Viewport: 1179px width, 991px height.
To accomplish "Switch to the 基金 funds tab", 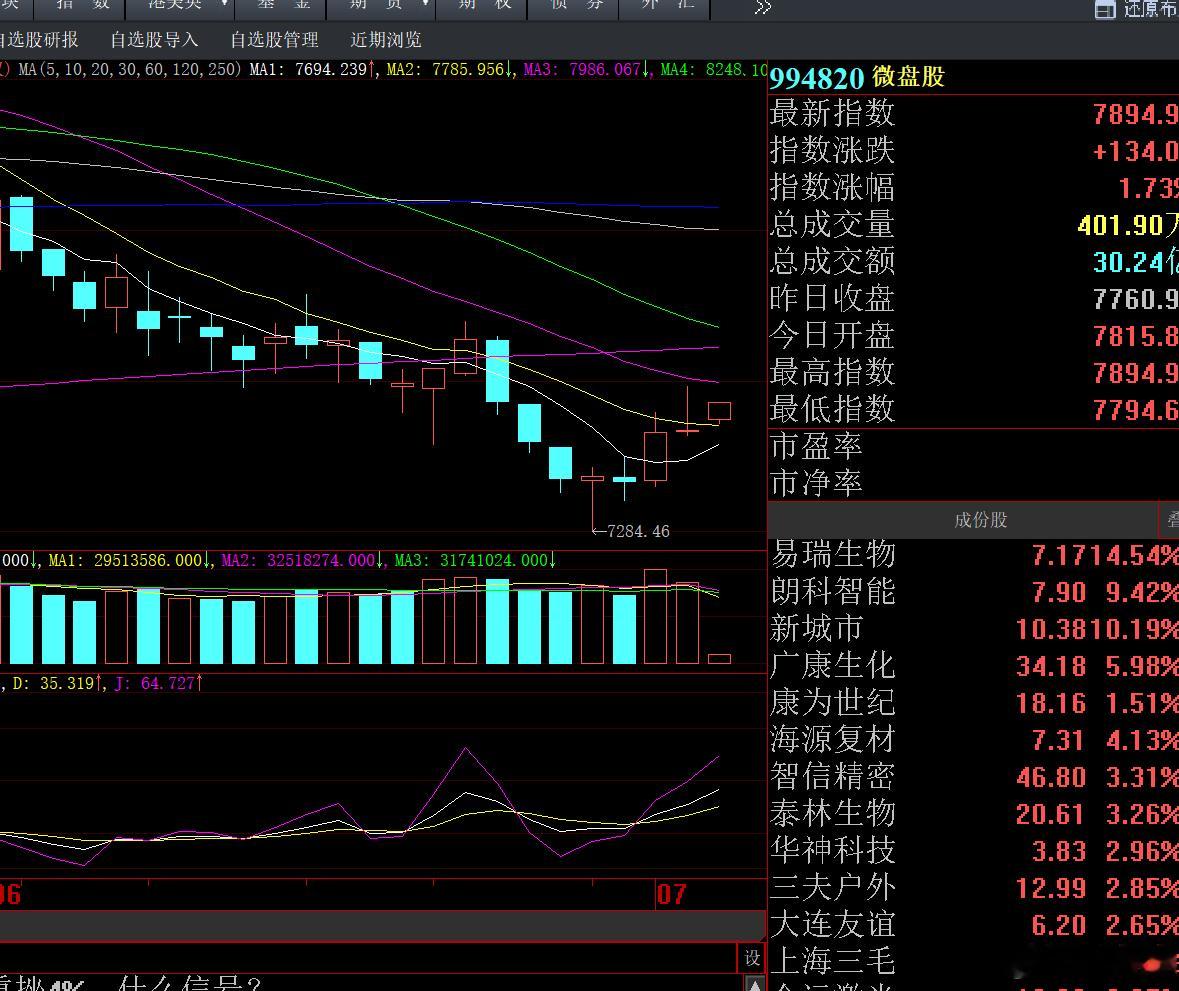I will 282,6.
